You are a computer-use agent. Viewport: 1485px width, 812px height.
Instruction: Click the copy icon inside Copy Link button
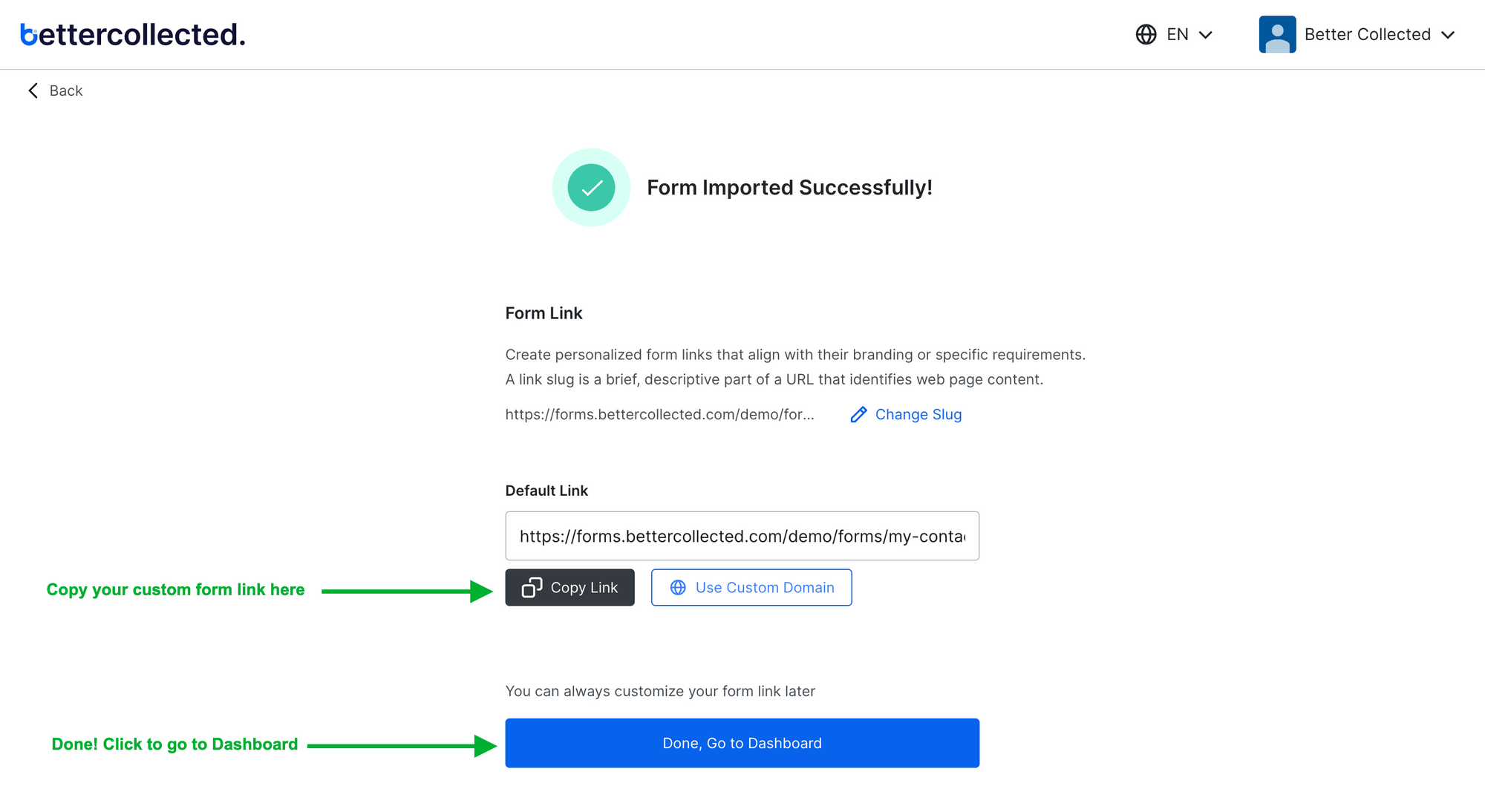[532, 587]
